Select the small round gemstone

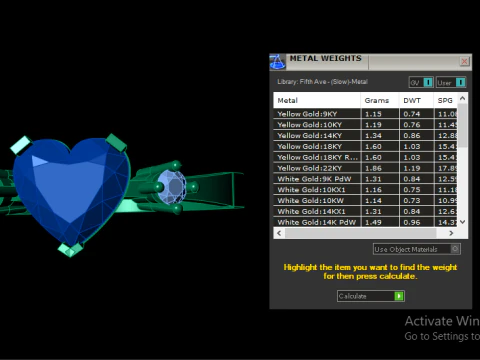point(172,187)
